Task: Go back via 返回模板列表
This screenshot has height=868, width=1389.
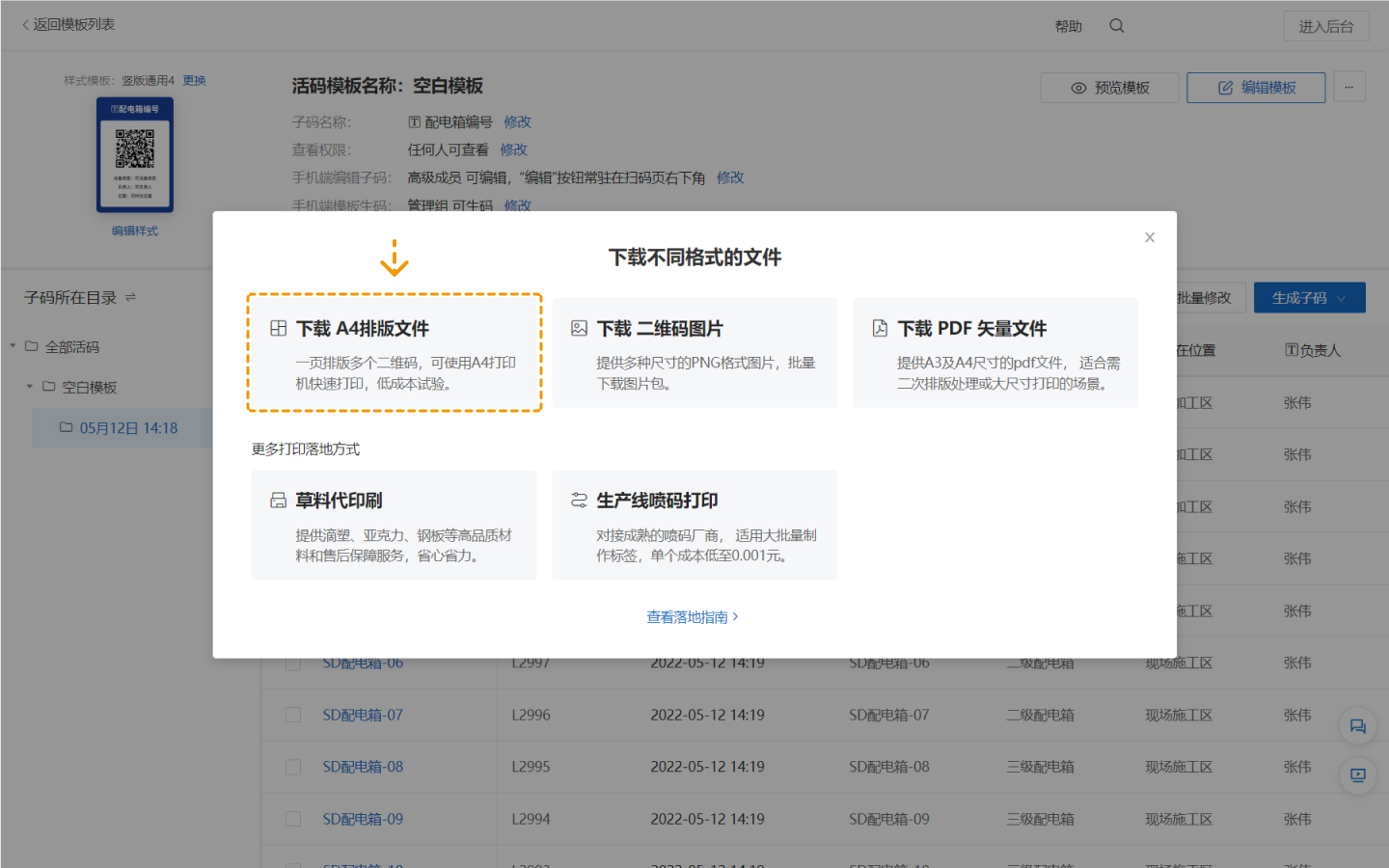Action: point(68,24)
